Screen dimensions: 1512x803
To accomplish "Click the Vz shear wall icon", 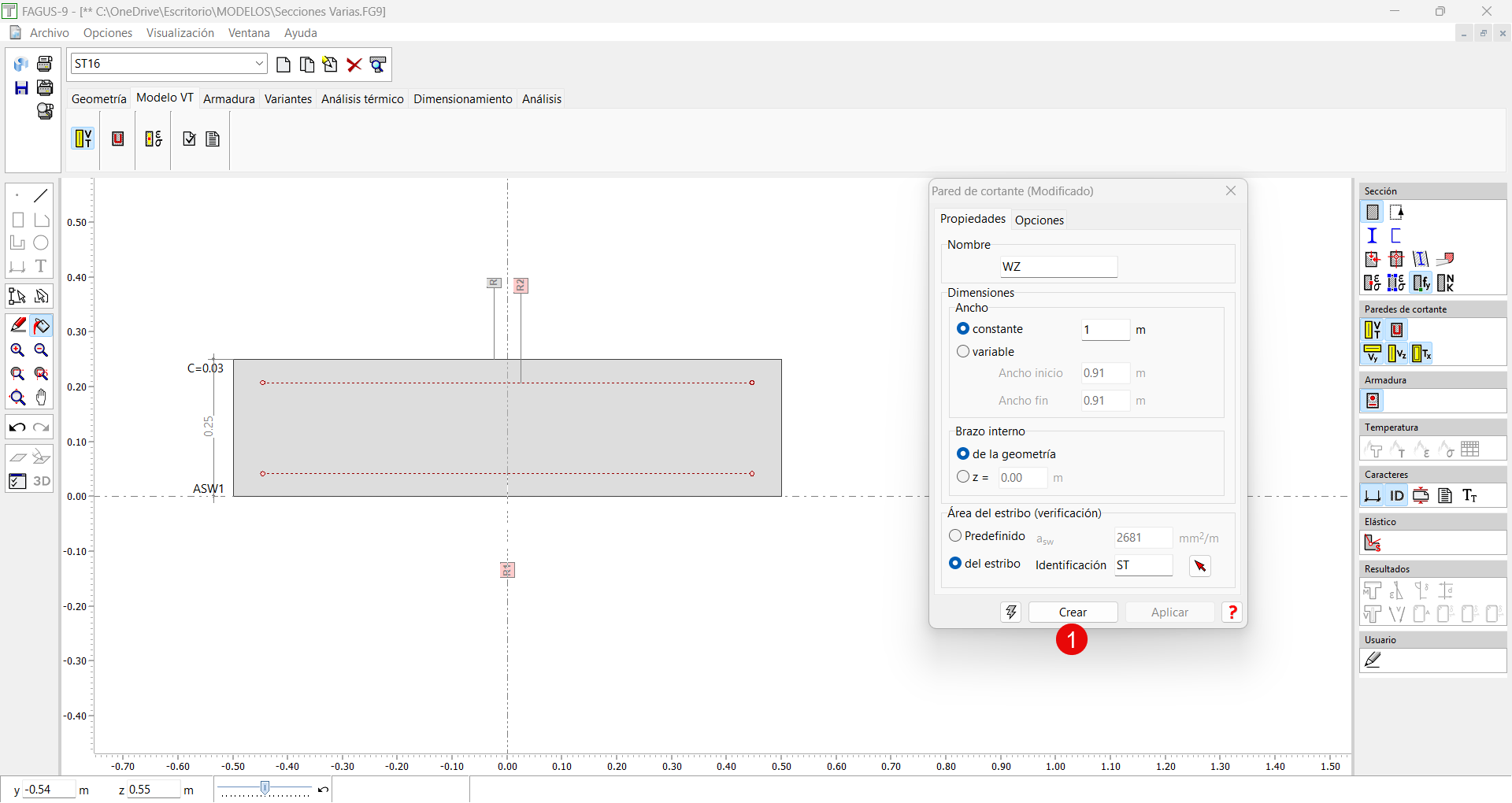I will [x=1396, y=353].
